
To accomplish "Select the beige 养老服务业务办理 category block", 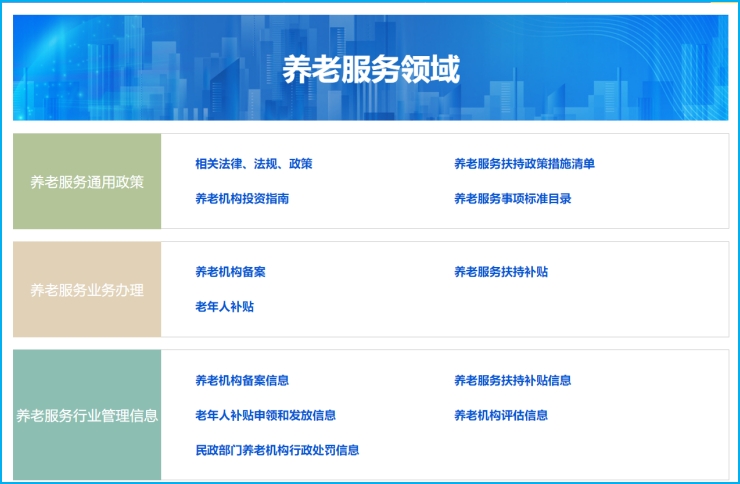I will (87, 290).
